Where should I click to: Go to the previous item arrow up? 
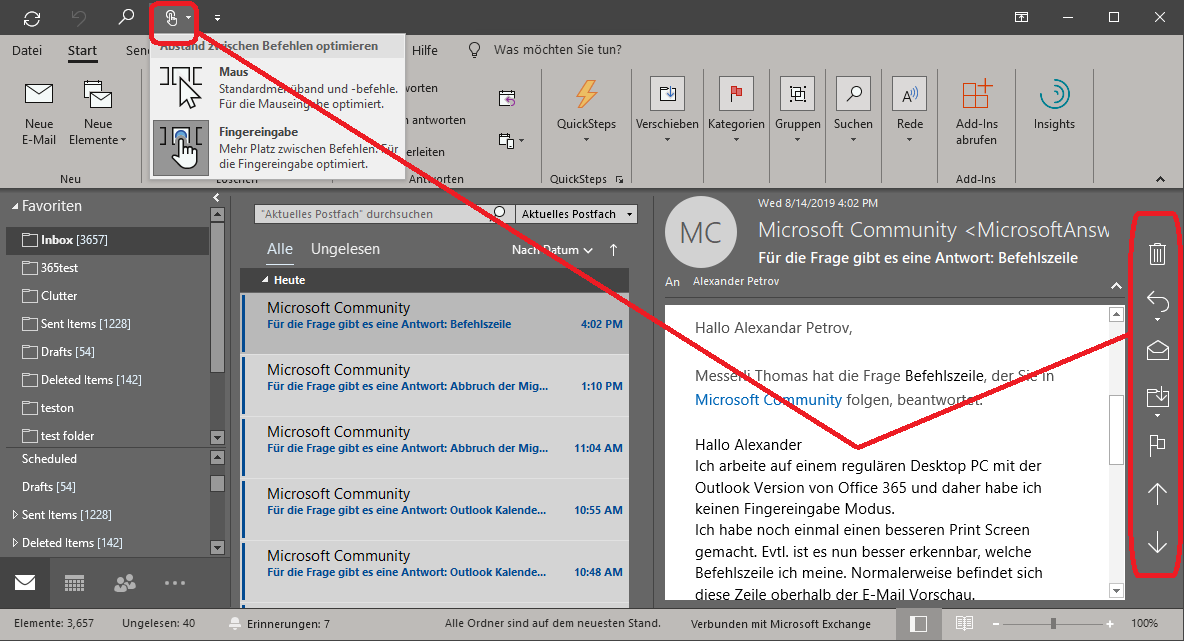pos(1157,494)
